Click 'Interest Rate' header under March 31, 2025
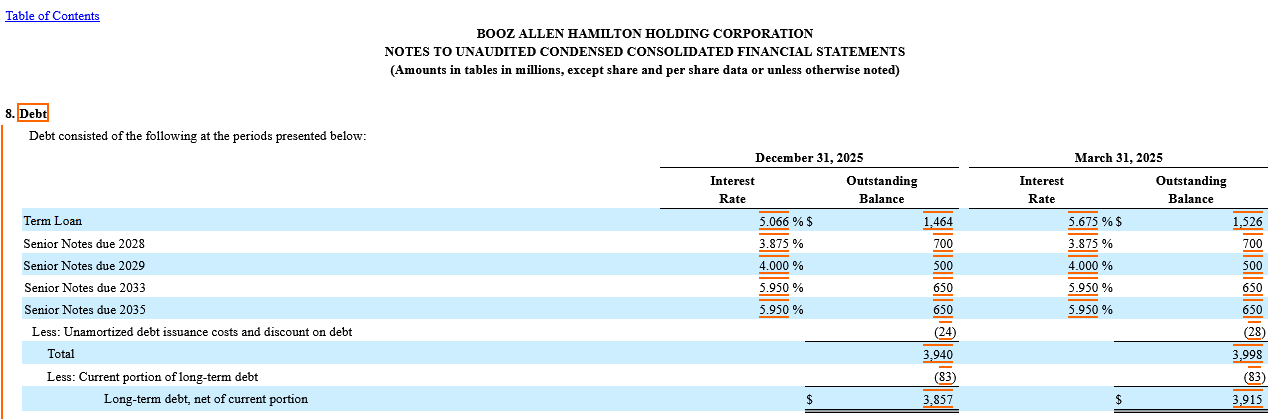1275x419 pixels. [1041, 190]
